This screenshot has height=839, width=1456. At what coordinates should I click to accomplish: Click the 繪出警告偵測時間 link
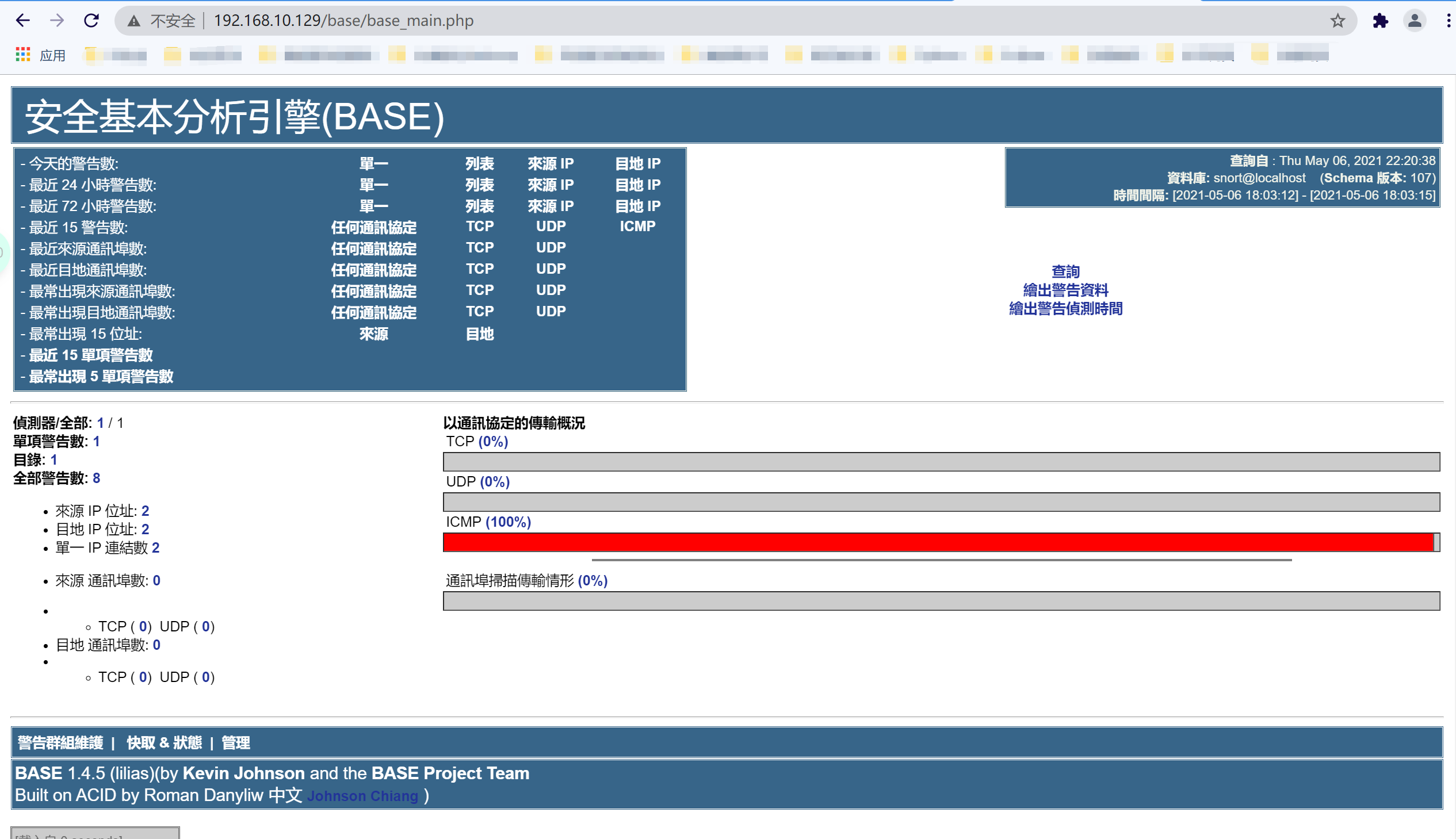1065,309
